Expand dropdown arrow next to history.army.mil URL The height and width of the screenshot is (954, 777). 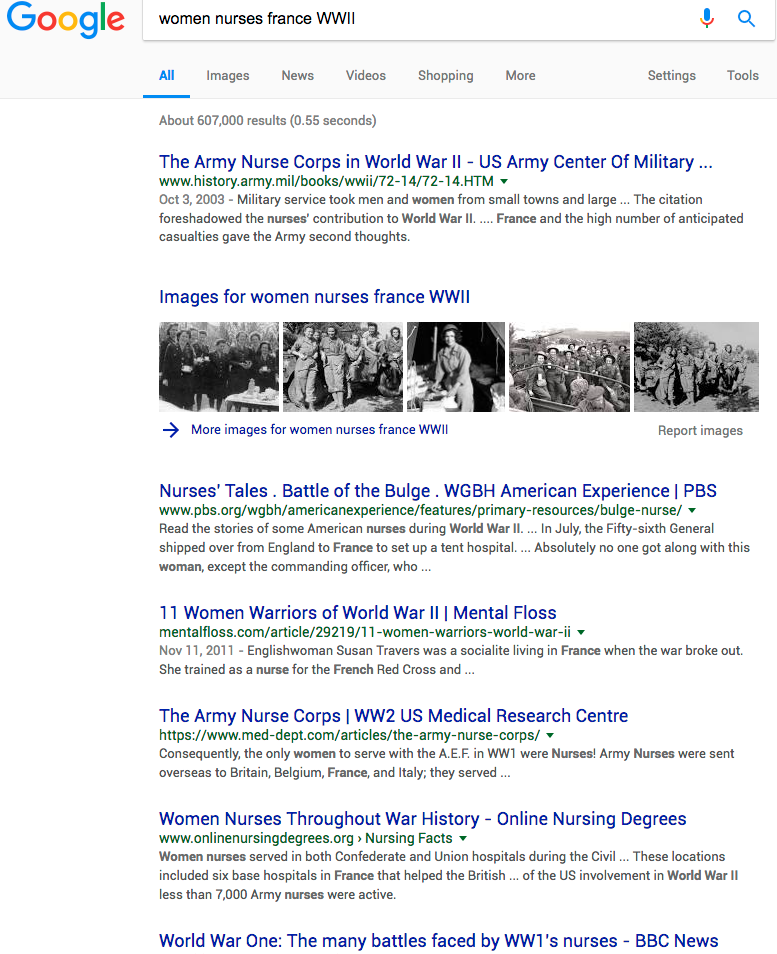(504, 181)
